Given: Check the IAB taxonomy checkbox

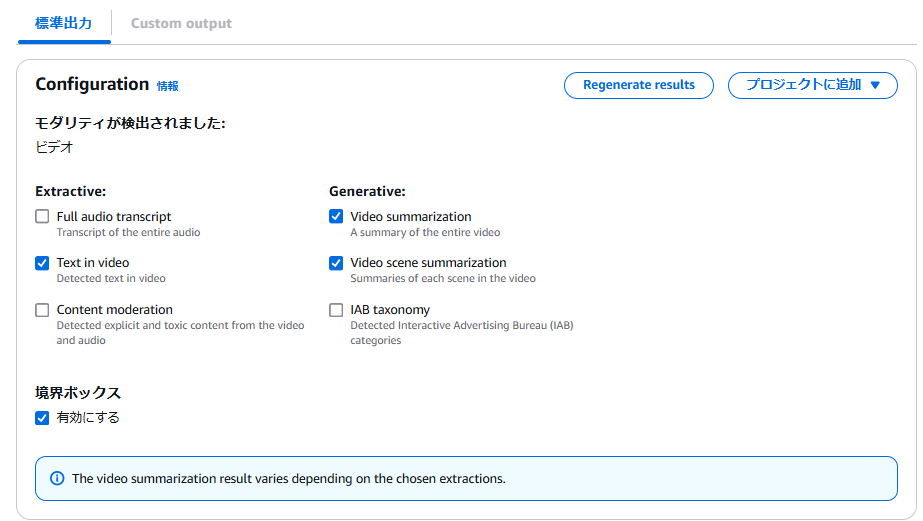Looking at the screenshot, I should click(x=336, y=310).
